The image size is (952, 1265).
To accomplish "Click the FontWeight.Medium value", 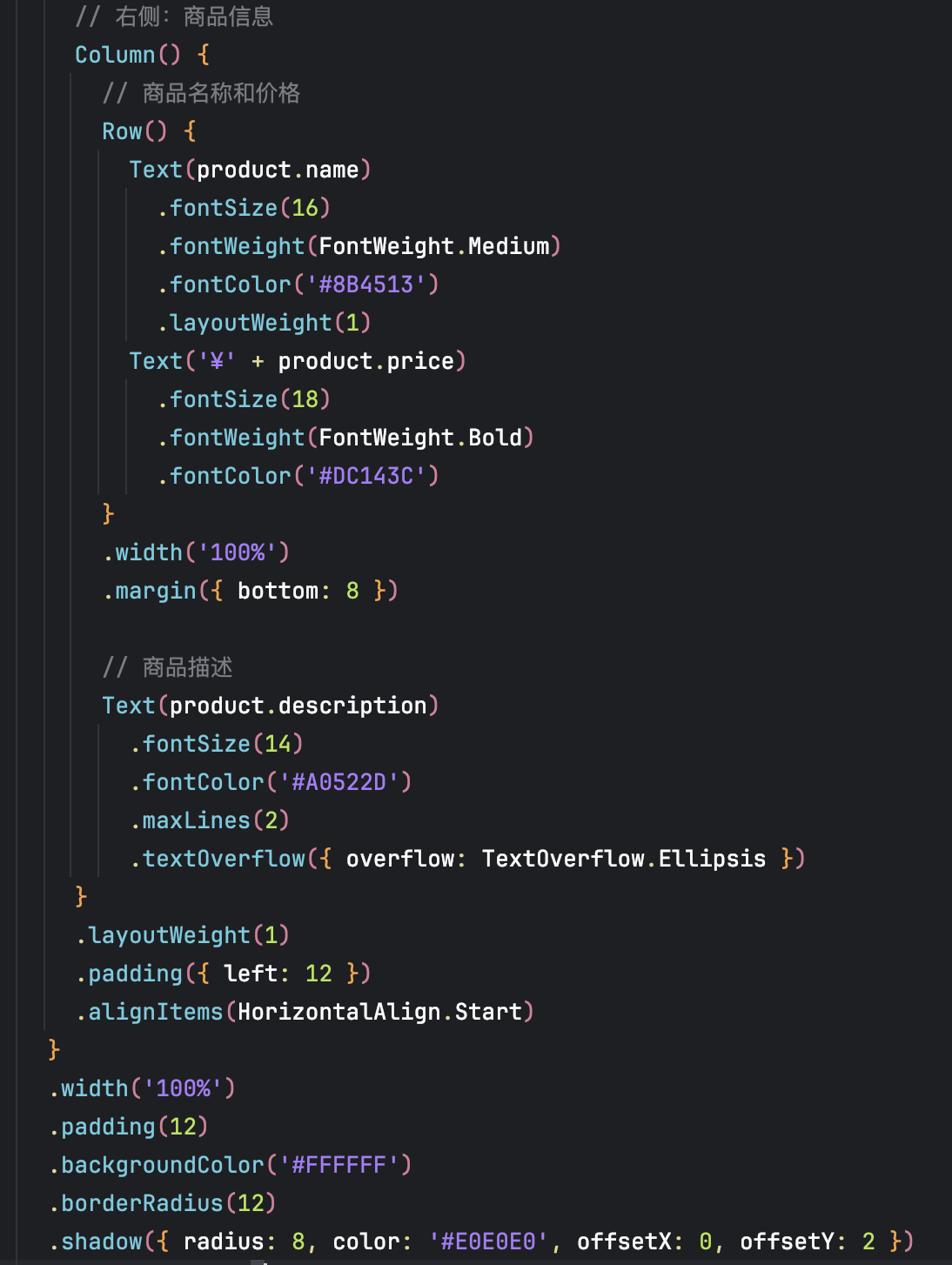I will [434, 246].
